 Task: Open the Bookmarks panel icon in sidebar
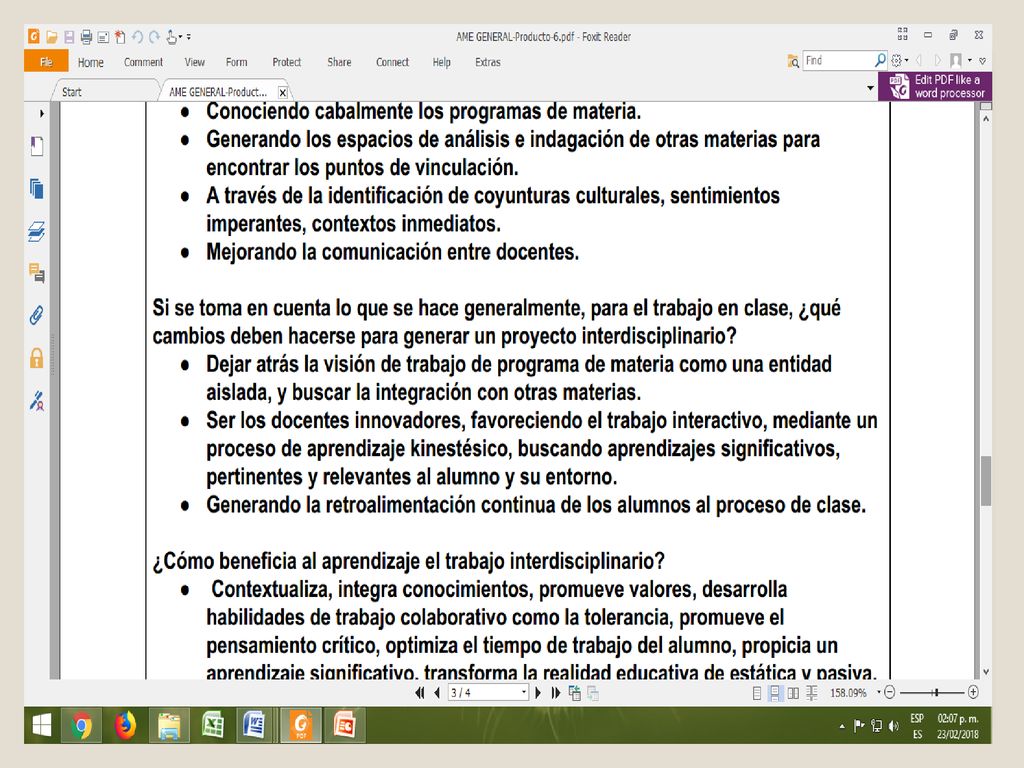(x=37, y=146)
